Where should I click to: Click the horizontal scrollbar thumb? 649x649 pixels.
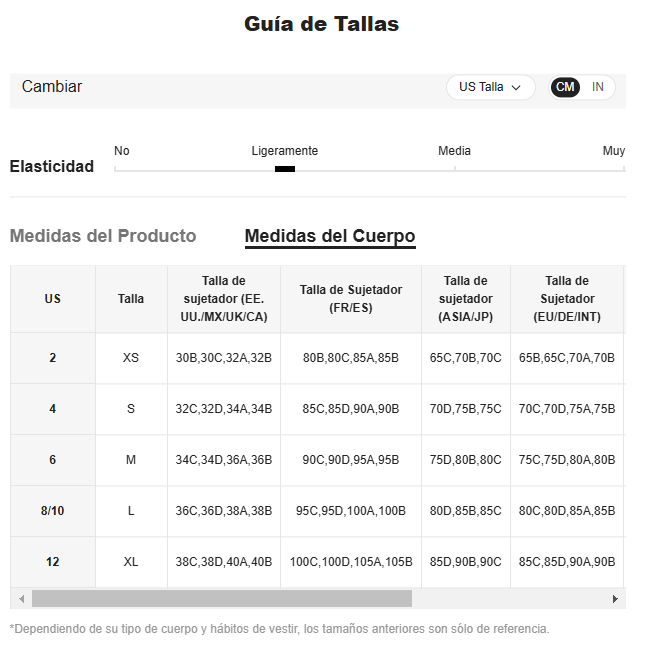[221, 598]
